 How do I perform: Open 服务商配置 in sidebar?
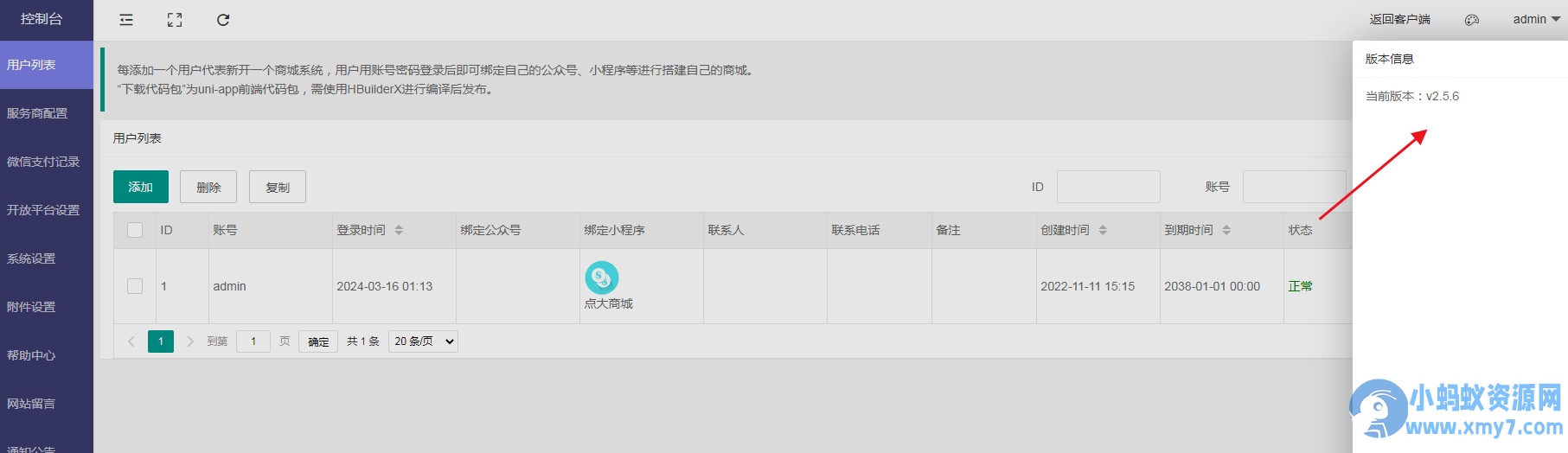[47, 113]
